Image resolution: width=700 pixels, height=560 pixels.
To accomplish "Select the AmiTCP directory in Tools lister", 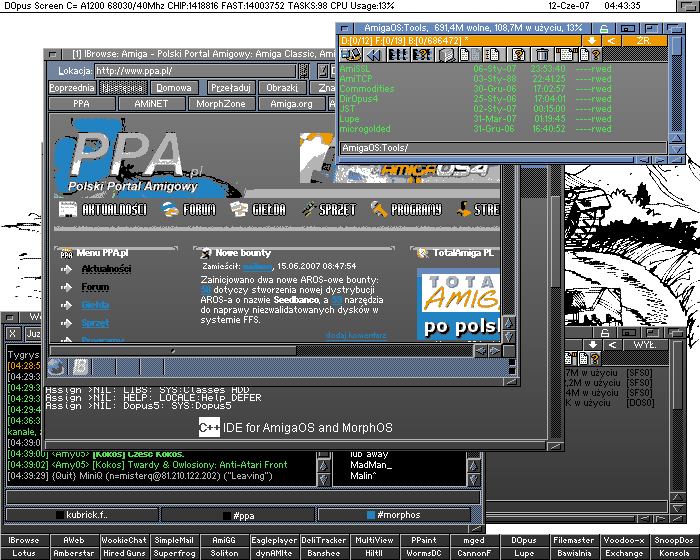I will point(356,79).
